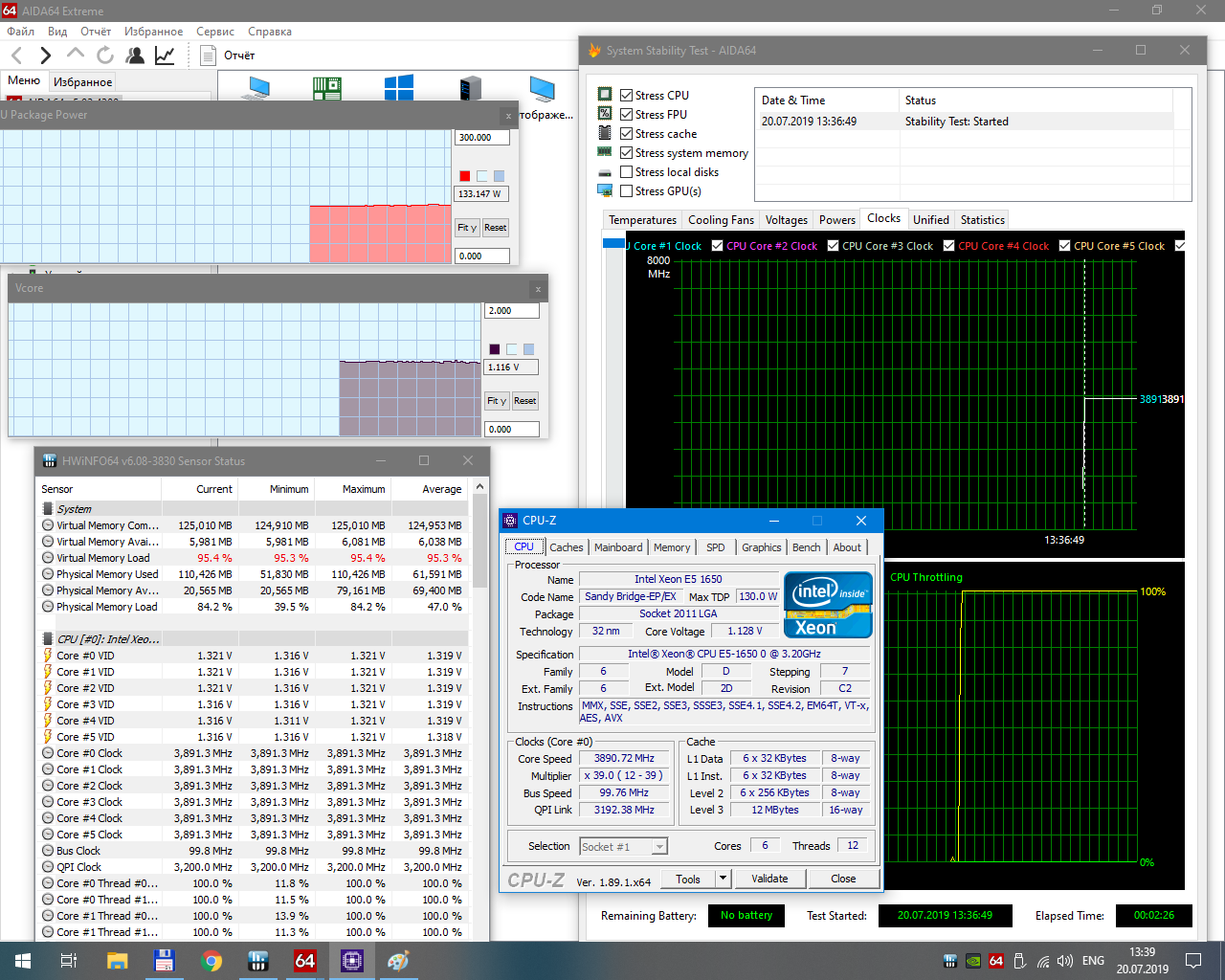Click the user profile icon in AIDA64 toolbar
This screenshot has width=1225, height=980.
(x=135, y=56)
